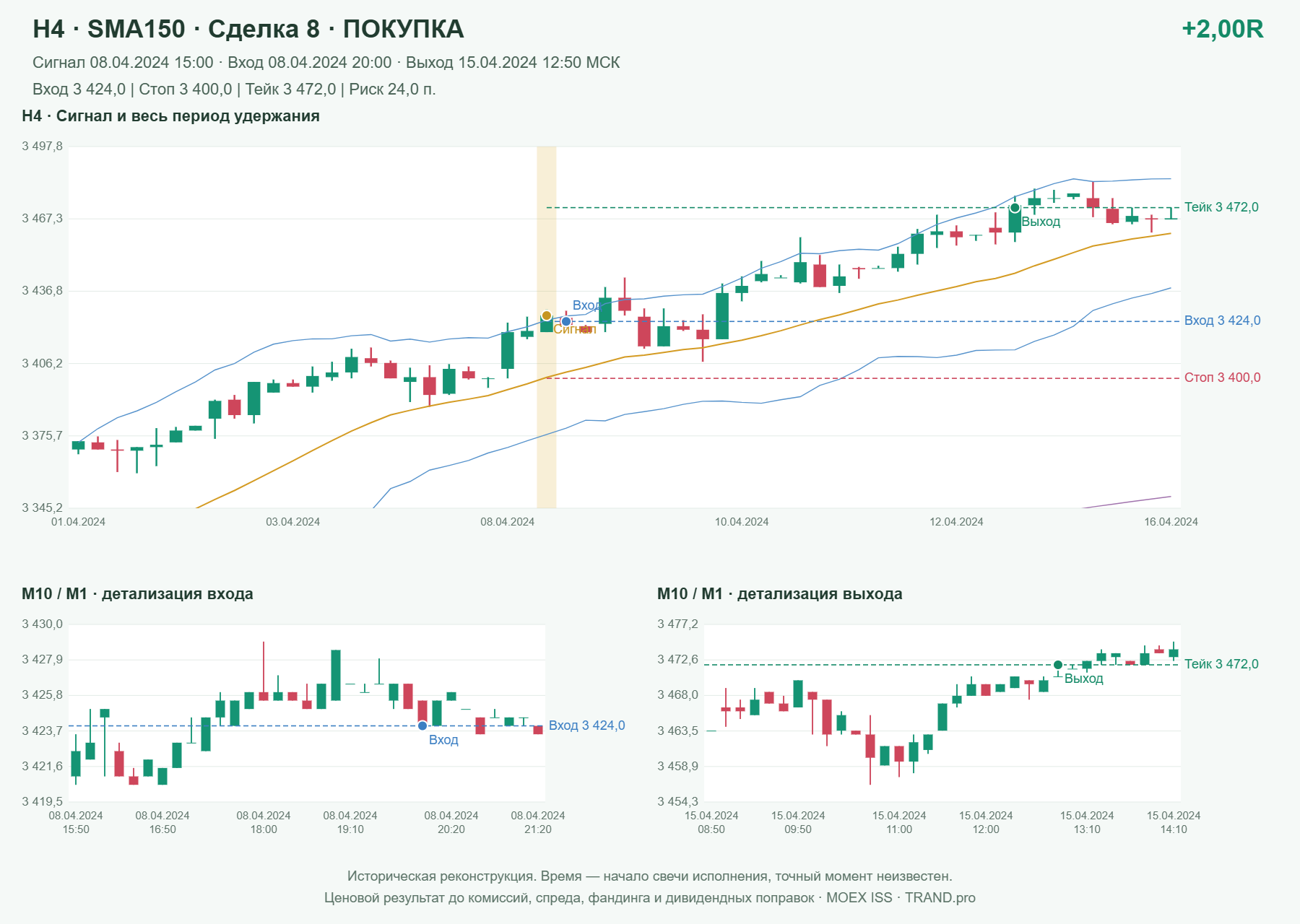This screenshot has height=924, width=1300.
Task: Click the 08.04.2024 date on H4 axis
Action: click(x=507, y=522)
